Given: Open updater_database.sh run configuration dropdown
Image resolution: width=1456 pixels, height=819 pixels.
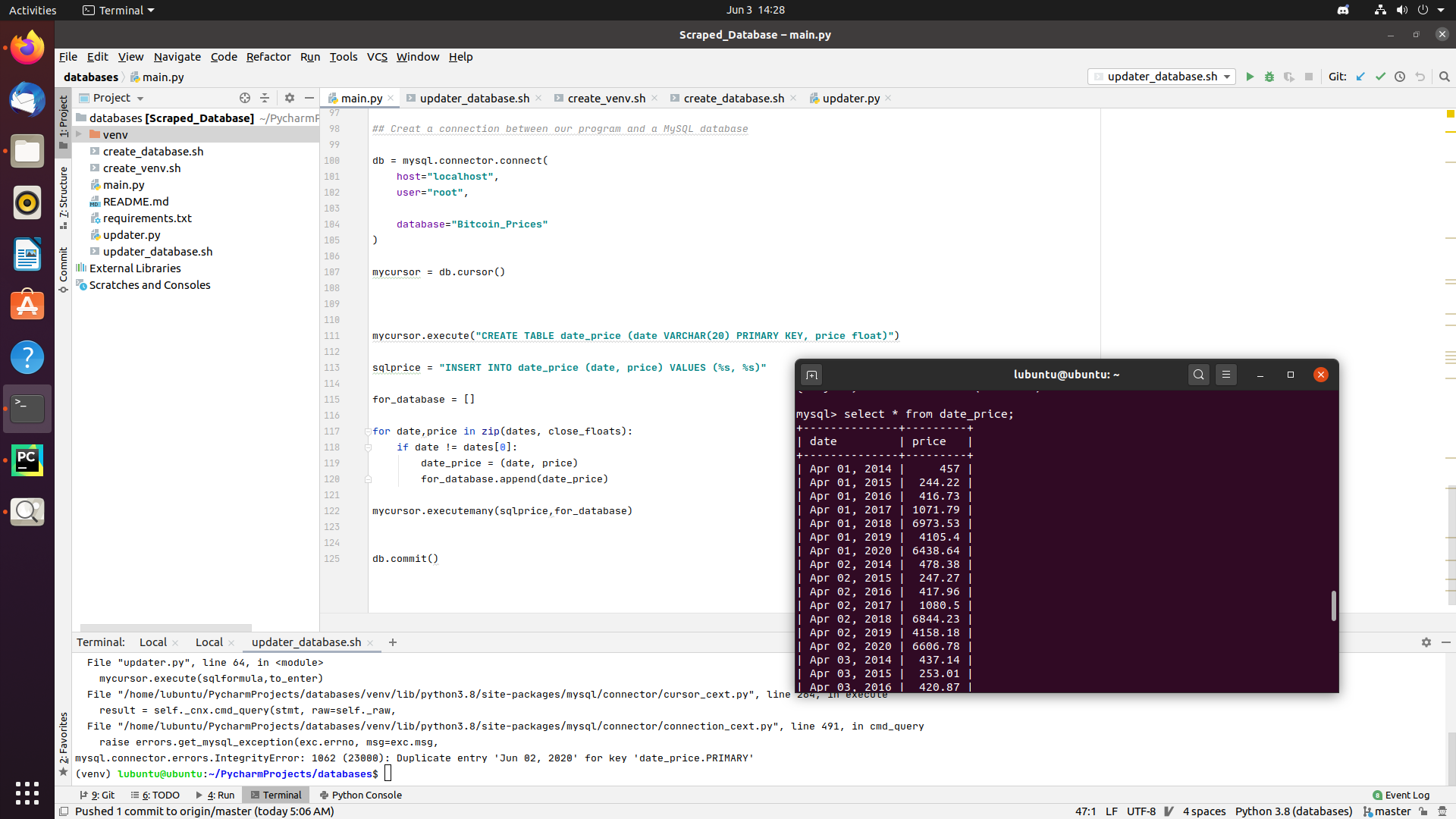Looking at the screenshot, I should coord(1162,77).
